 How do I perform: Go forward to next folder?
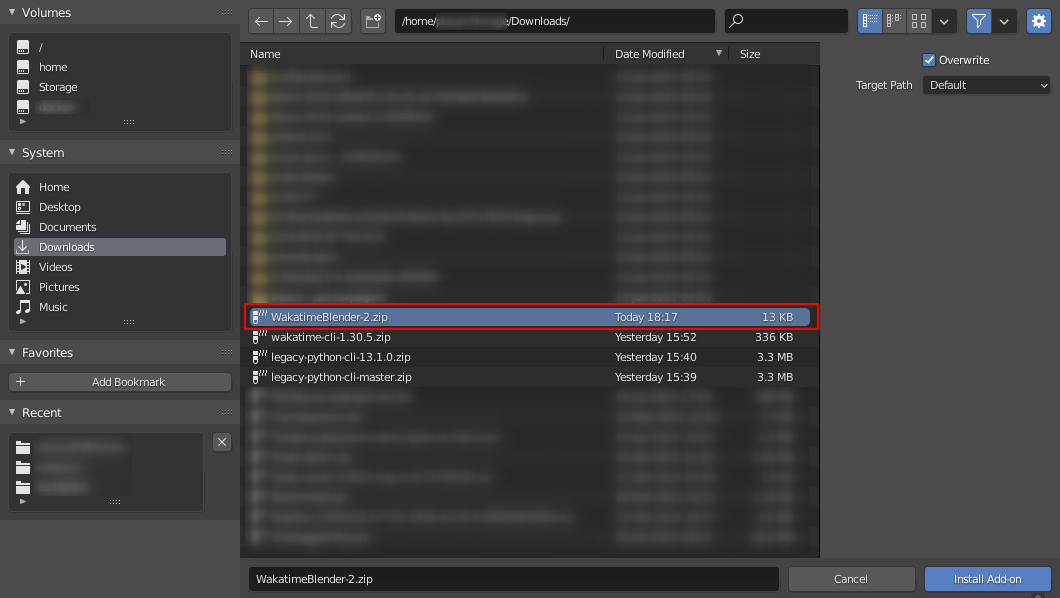(x=286, y=21)
